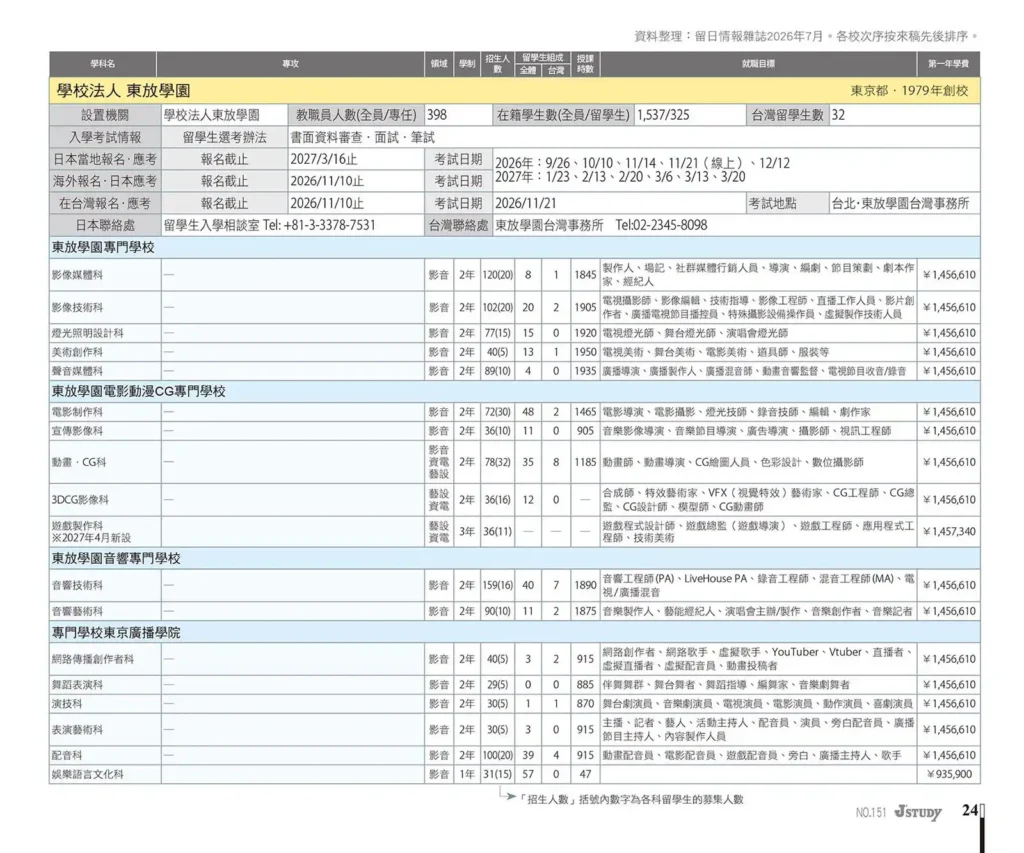Select the 東京都・1979年創校 text
The height and width of the screenshot is (853, 1024).
point(909,91)
